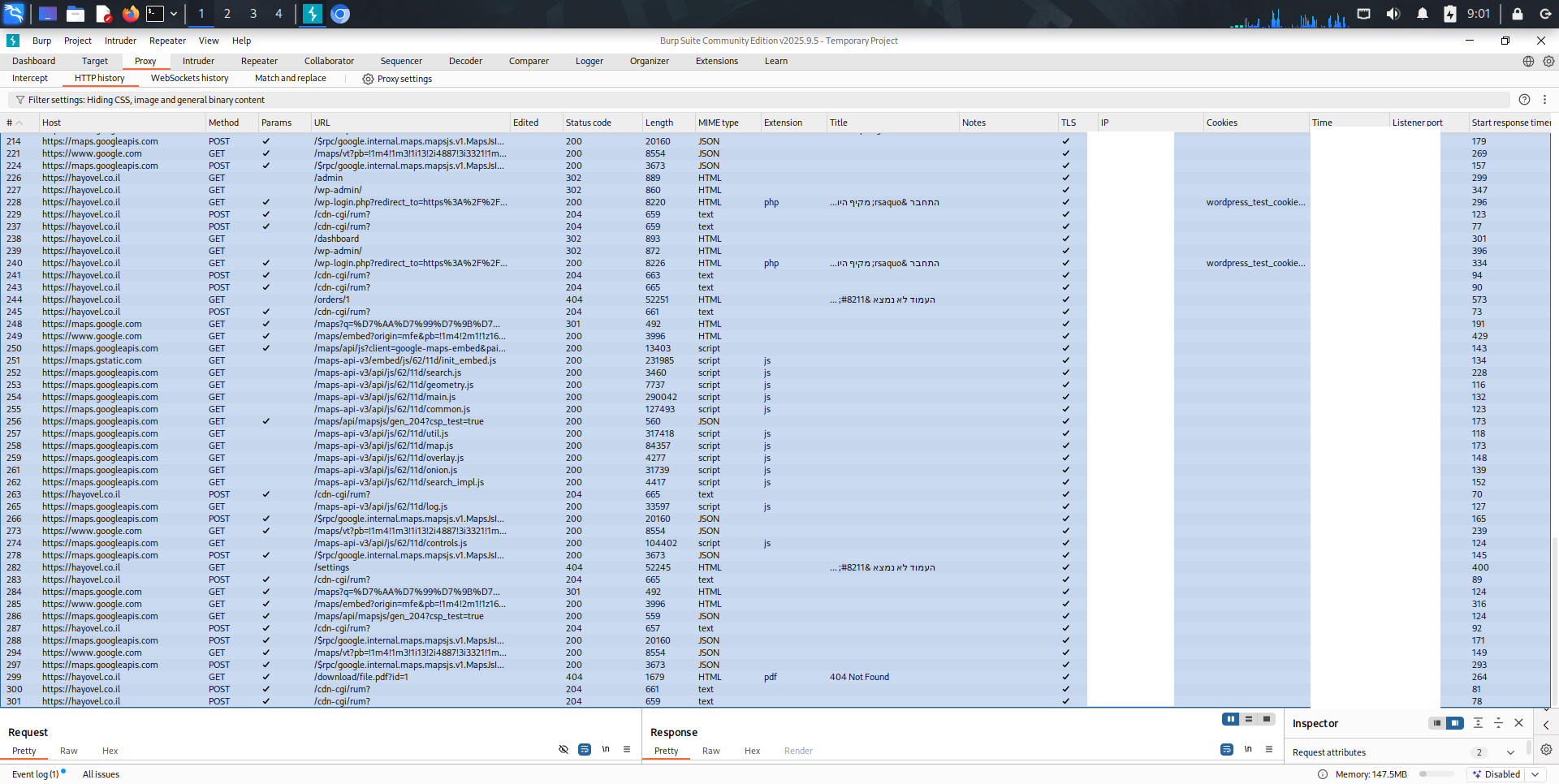Image resolution: width=1559 pixels, height=784 pixels.
Task: Open the WebSockets history tab
Action: coord(189,79)
